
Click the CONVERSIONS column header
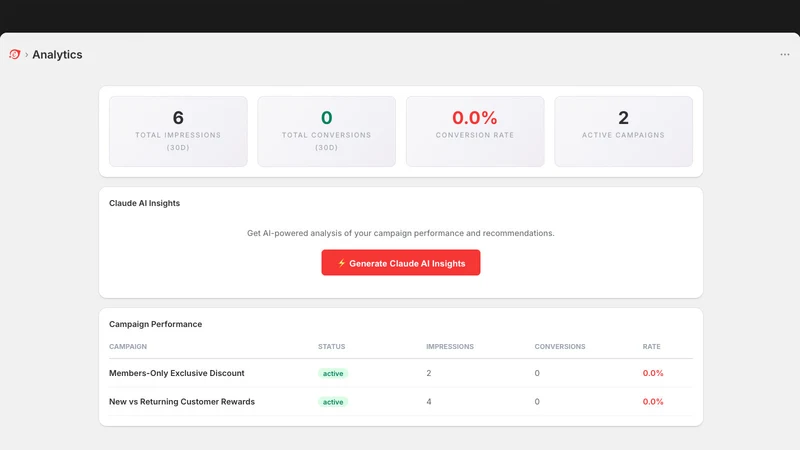[x=560, y=346]
